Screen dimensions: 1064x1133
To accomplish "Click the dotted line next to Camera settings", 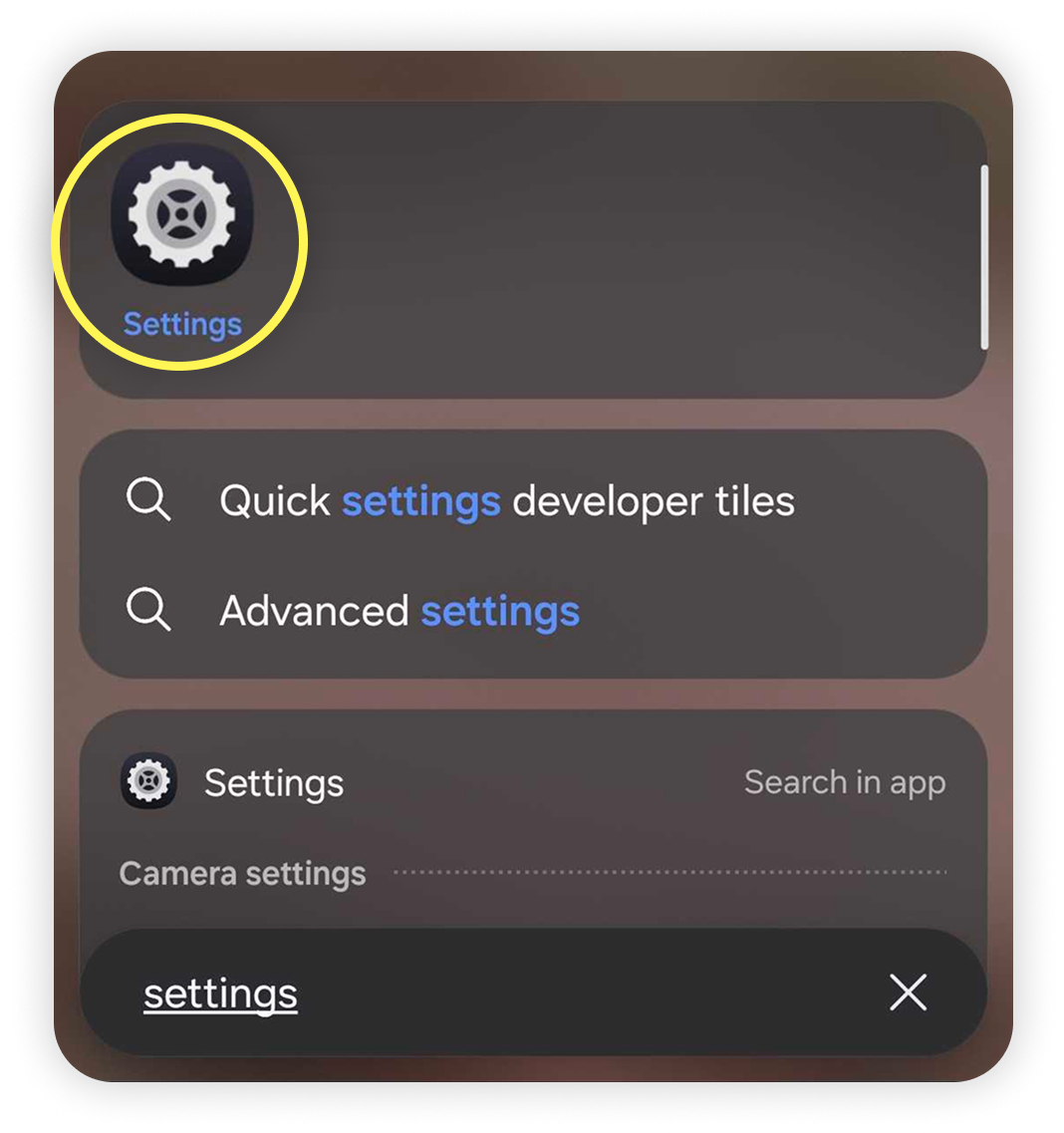I will pos(669,872).
